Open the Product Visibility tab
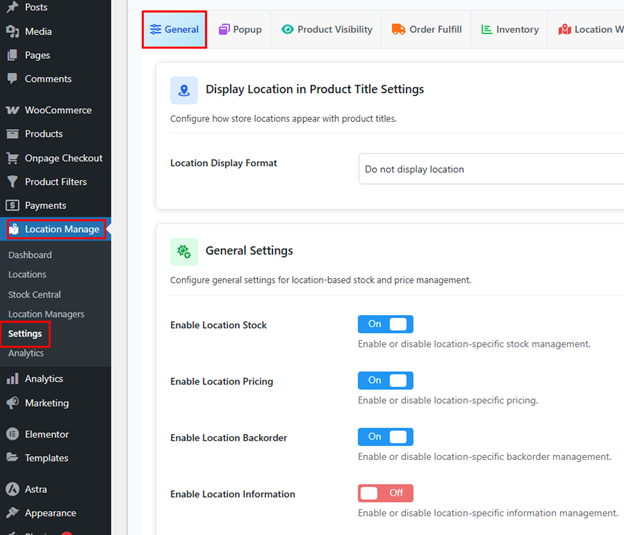This screenshot has width=624, height=535. click(x=326, y=30)
